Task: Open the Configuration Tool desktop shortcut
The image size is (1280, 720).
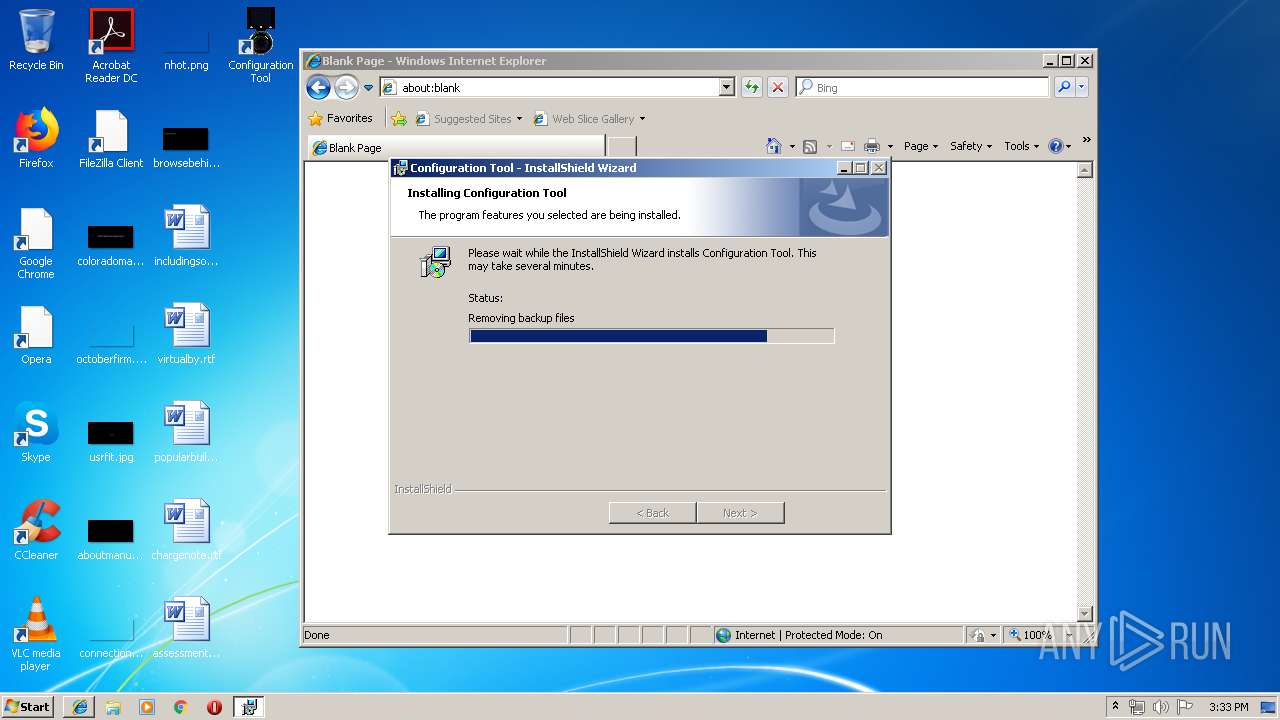Action: pos(261,46)
